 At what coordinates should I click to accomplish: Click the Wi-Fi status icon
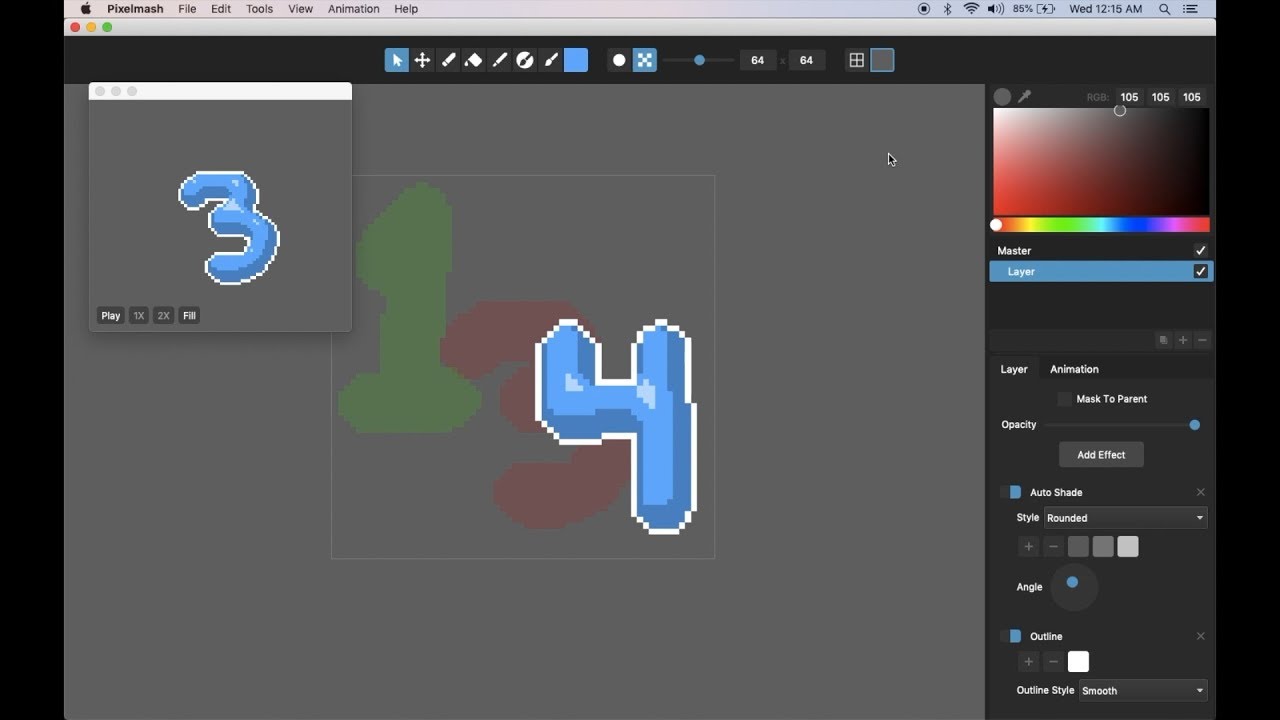[971, 9]
